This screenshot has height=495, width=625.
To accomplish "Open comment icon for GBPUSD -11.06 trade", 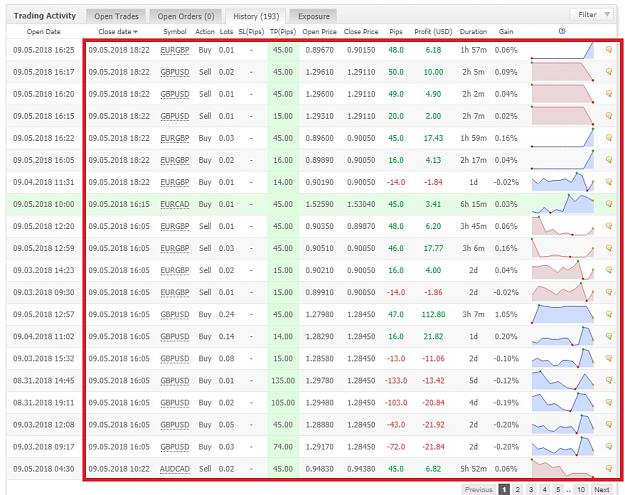I will pos(609,358).
